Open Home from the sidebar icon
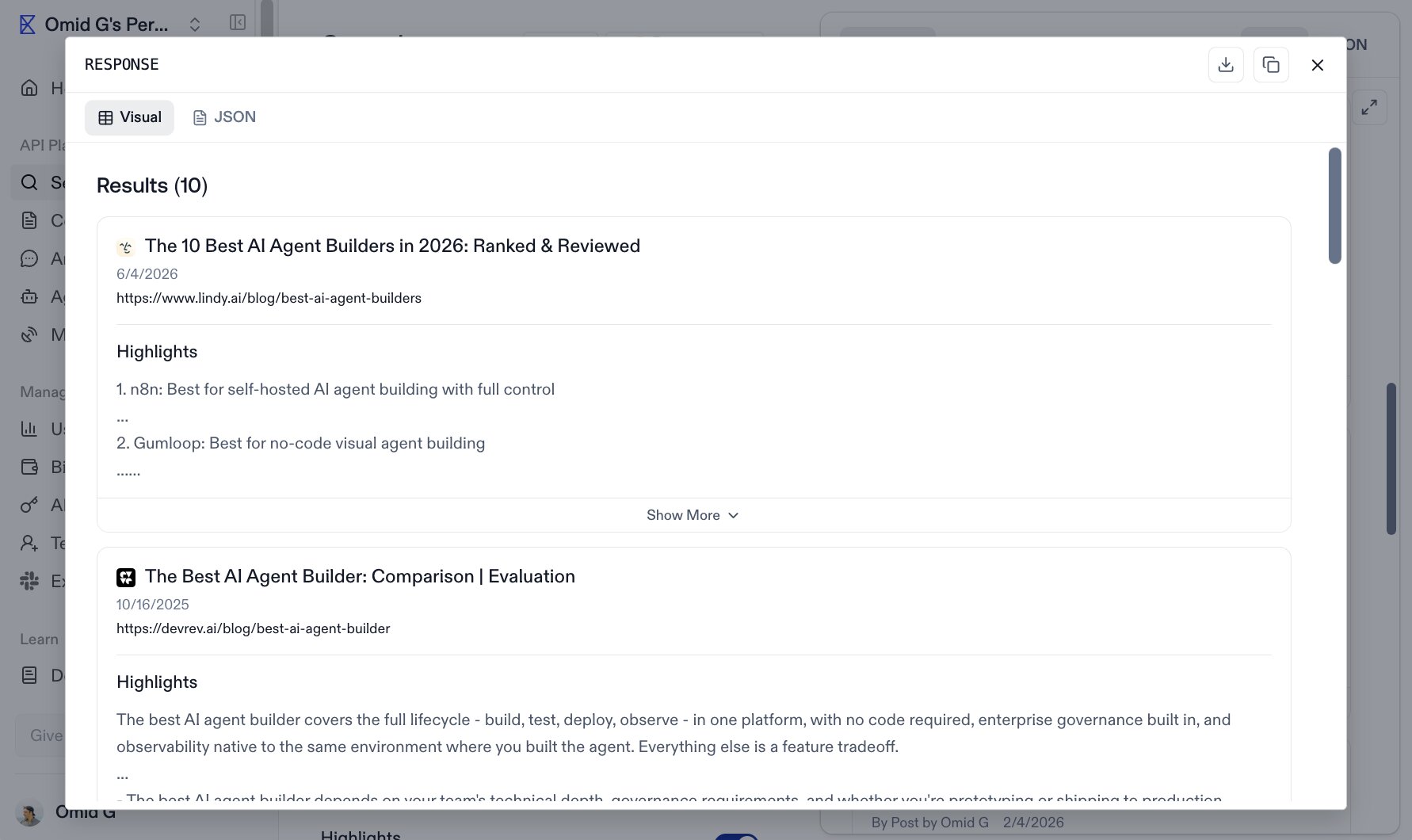 (29, 88)
